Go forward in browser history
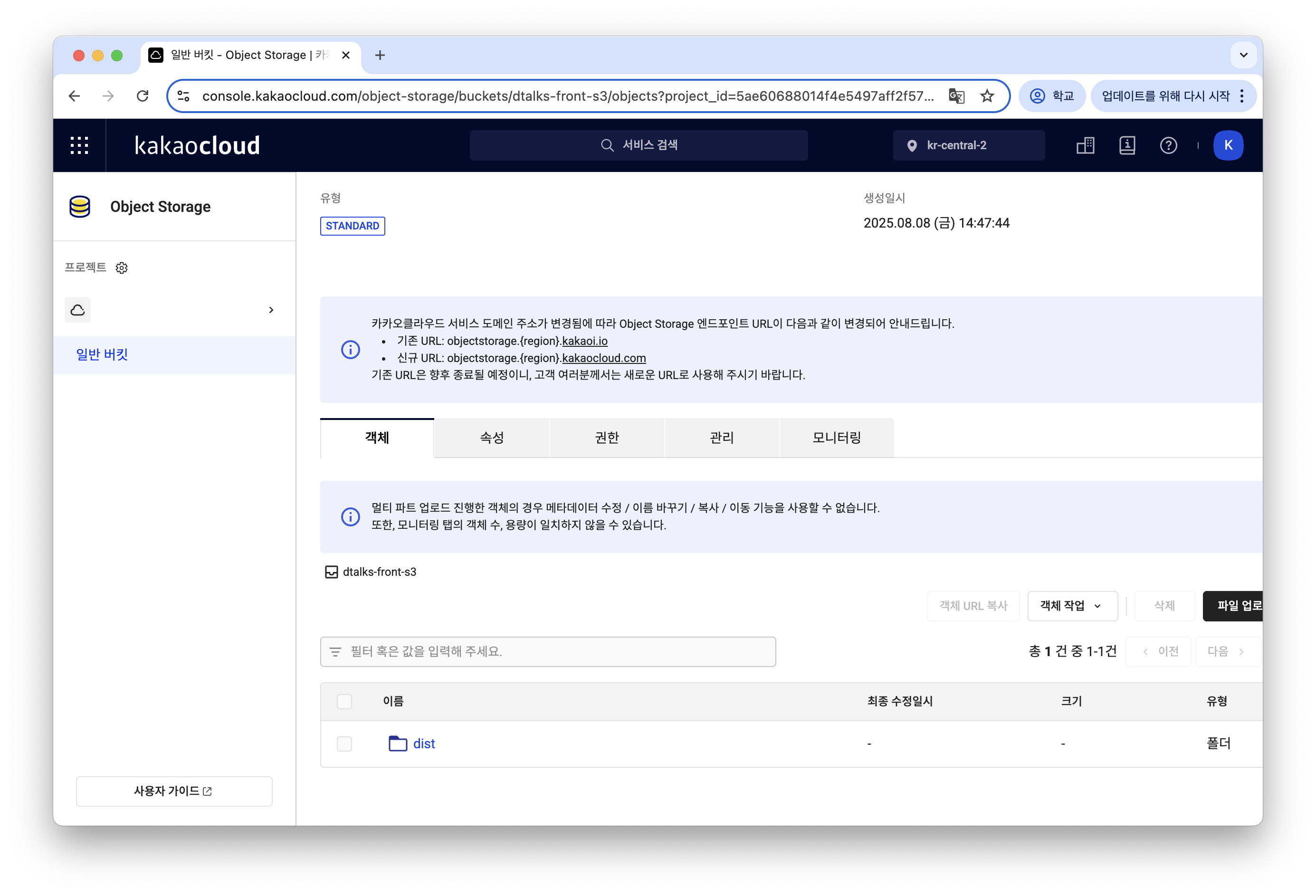Viewport: 1316px width, 896px height. (x=108, y=96)
